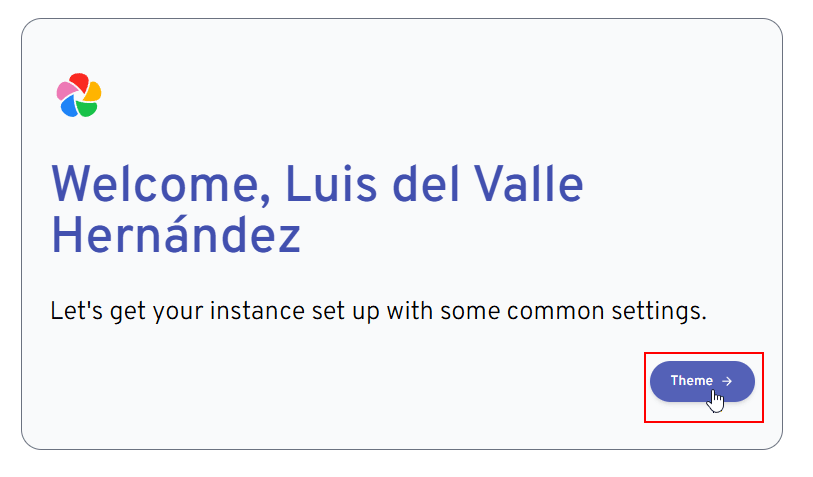Image resolution: width=813 pixels, height=477 pixels.
Task: Click "Hernández" in the welcome heading
Action: pos(176,234)
